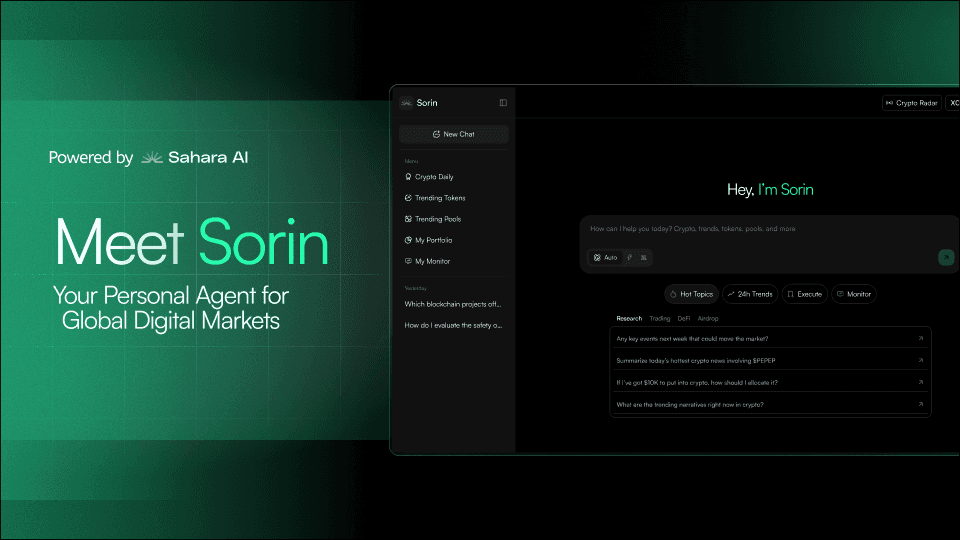Image resolution: width=960 pixels, height=540 pixels.
Task: Click the Trending Pools icon
Action: [x=408, y=219]
